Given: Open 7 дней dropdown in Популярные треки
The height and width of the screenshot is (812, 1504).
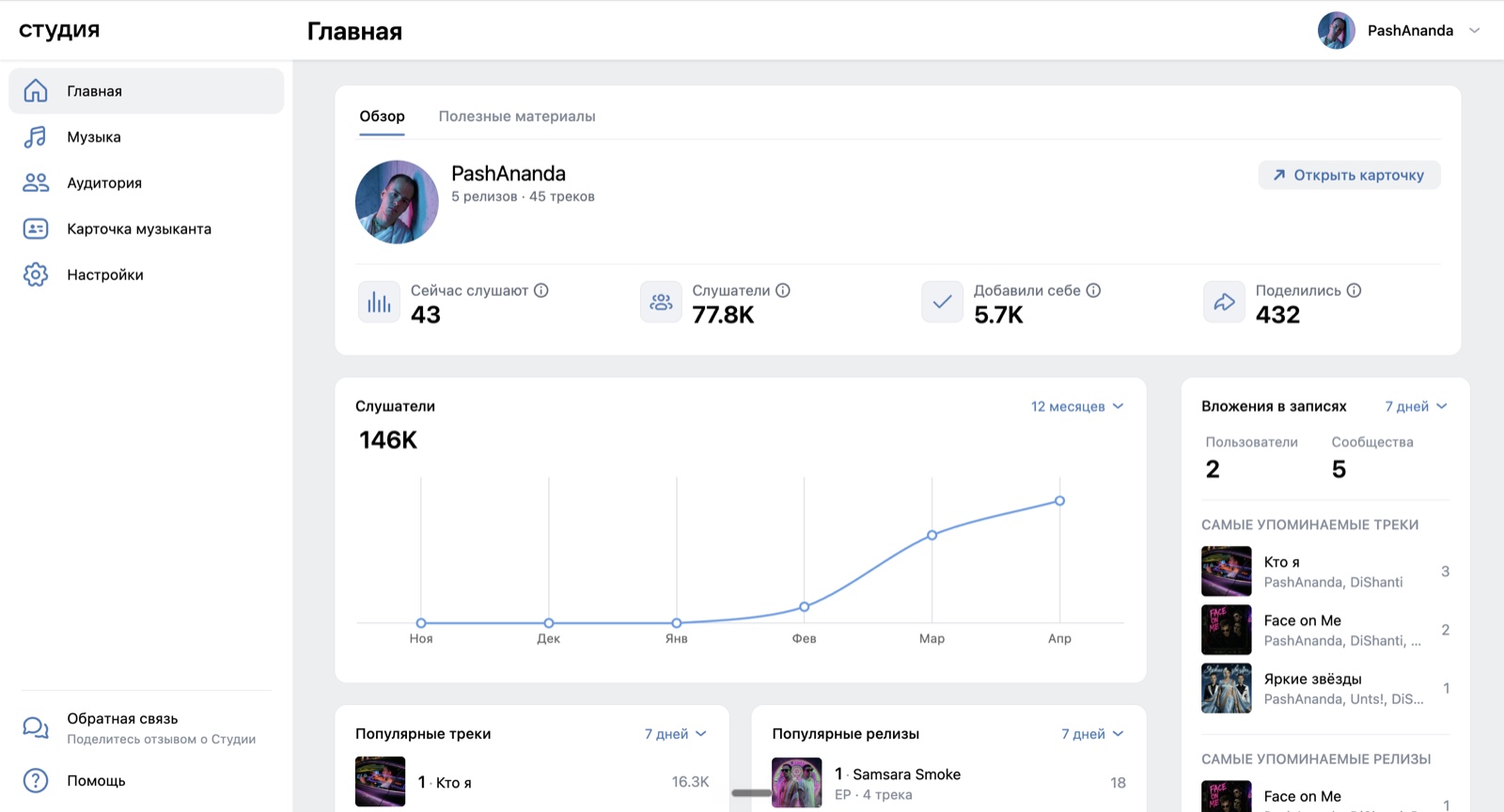Looking at the screenshot, I should coord(675,734).
